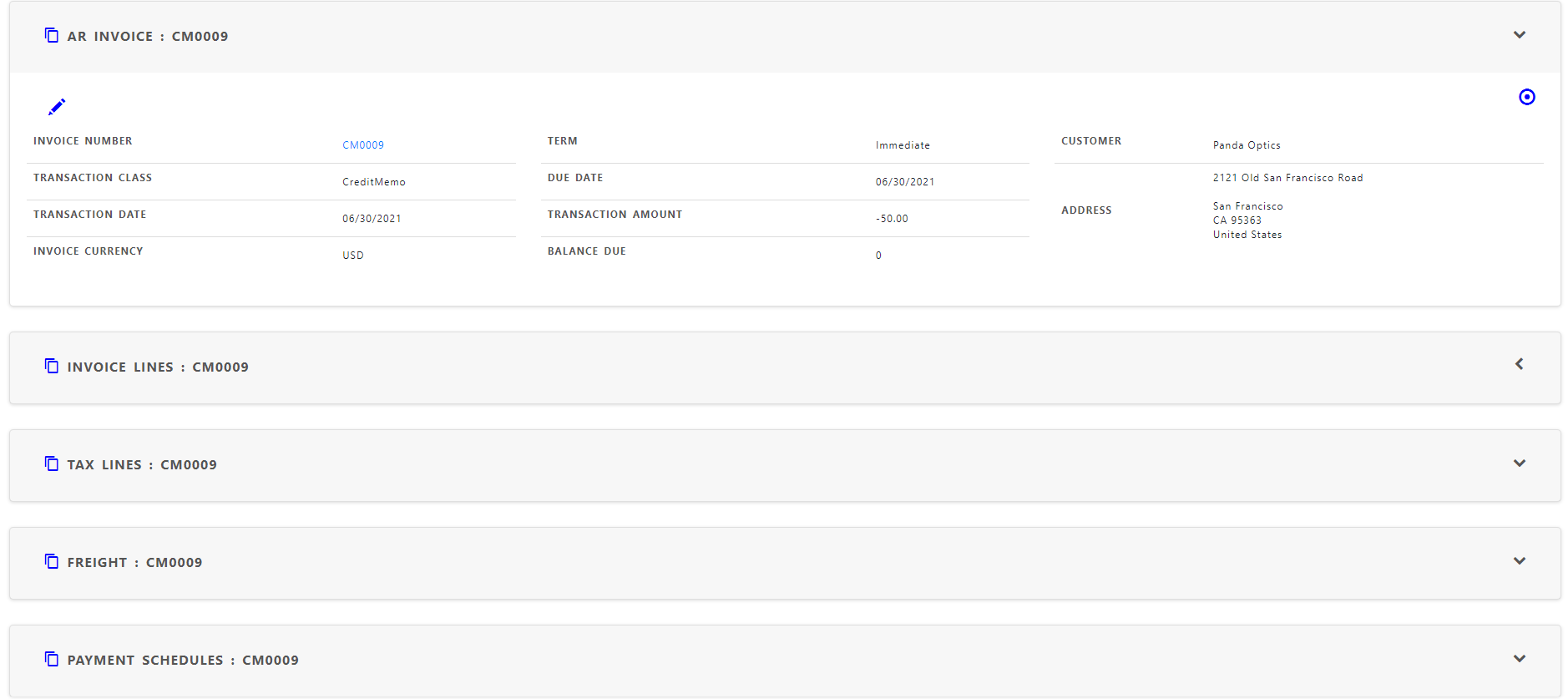Image resolution: width=1568 pixels, height=699 pixels.
Task: Expand the Invoice Lines CM0009 section
Action: click(1520, 364)
